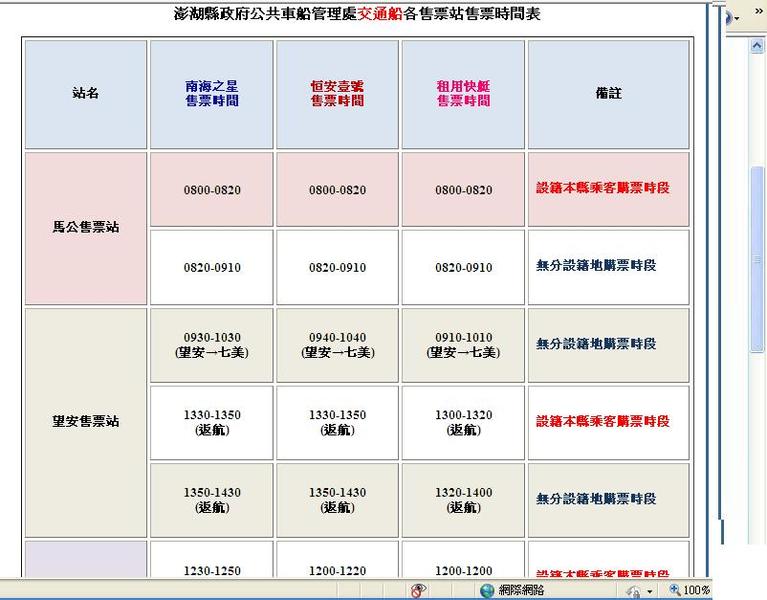Open the dropdown arrow beside the security icon
The image size is (767, 600).
tap(649, 591)
